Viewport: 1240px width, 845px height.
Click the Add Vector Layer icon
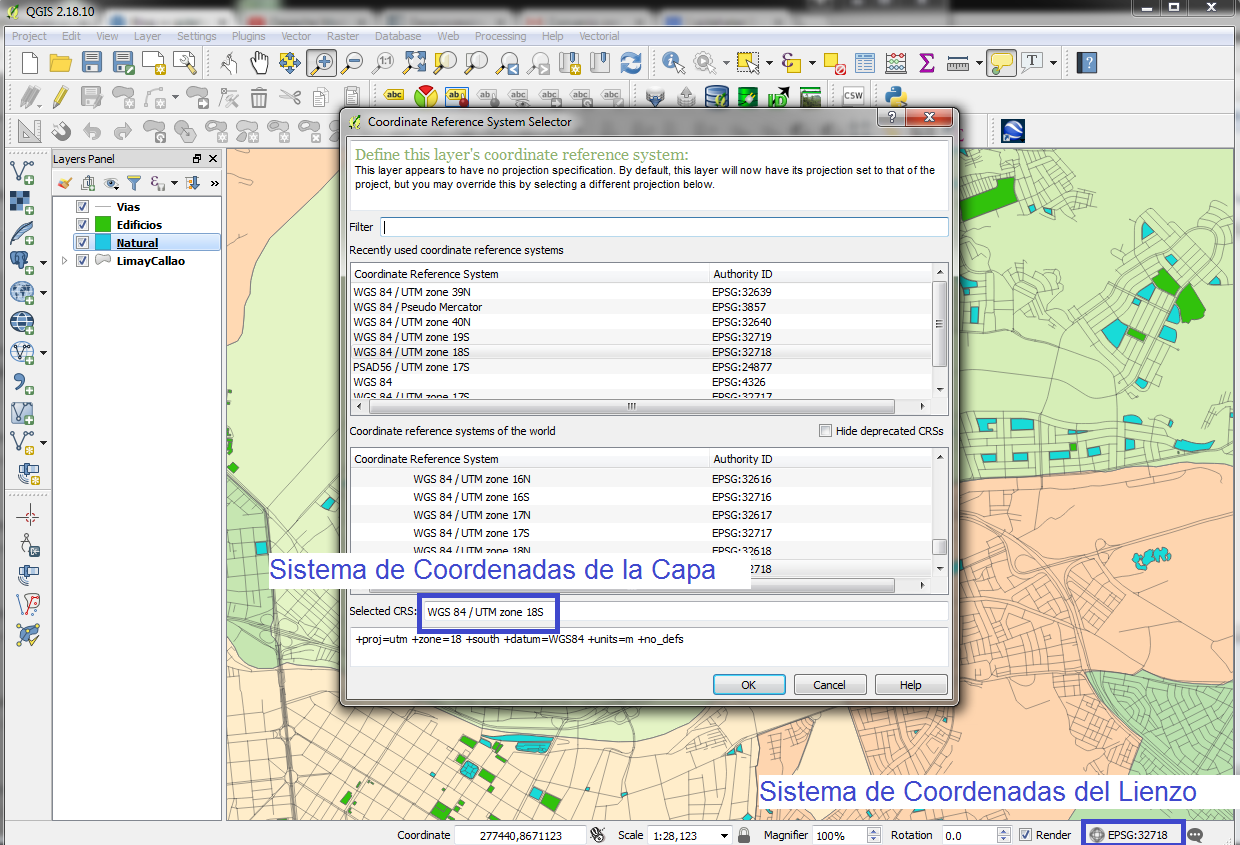[x=22, y=171]
